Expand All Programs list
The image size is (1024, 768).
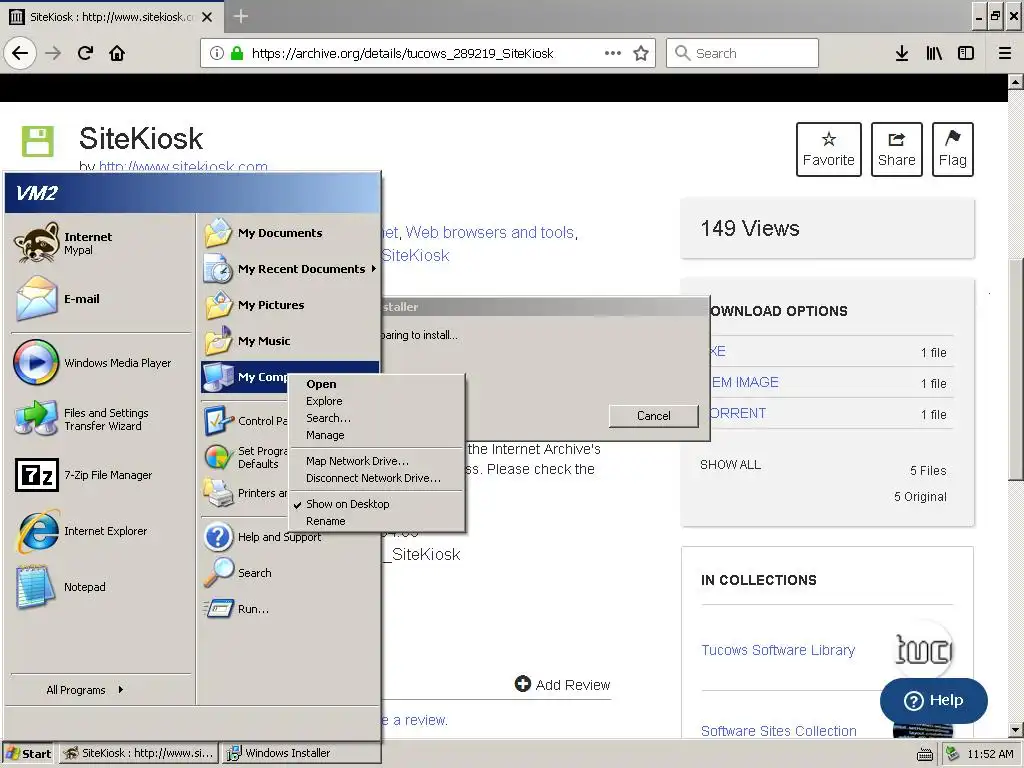(x=85, y=690)
